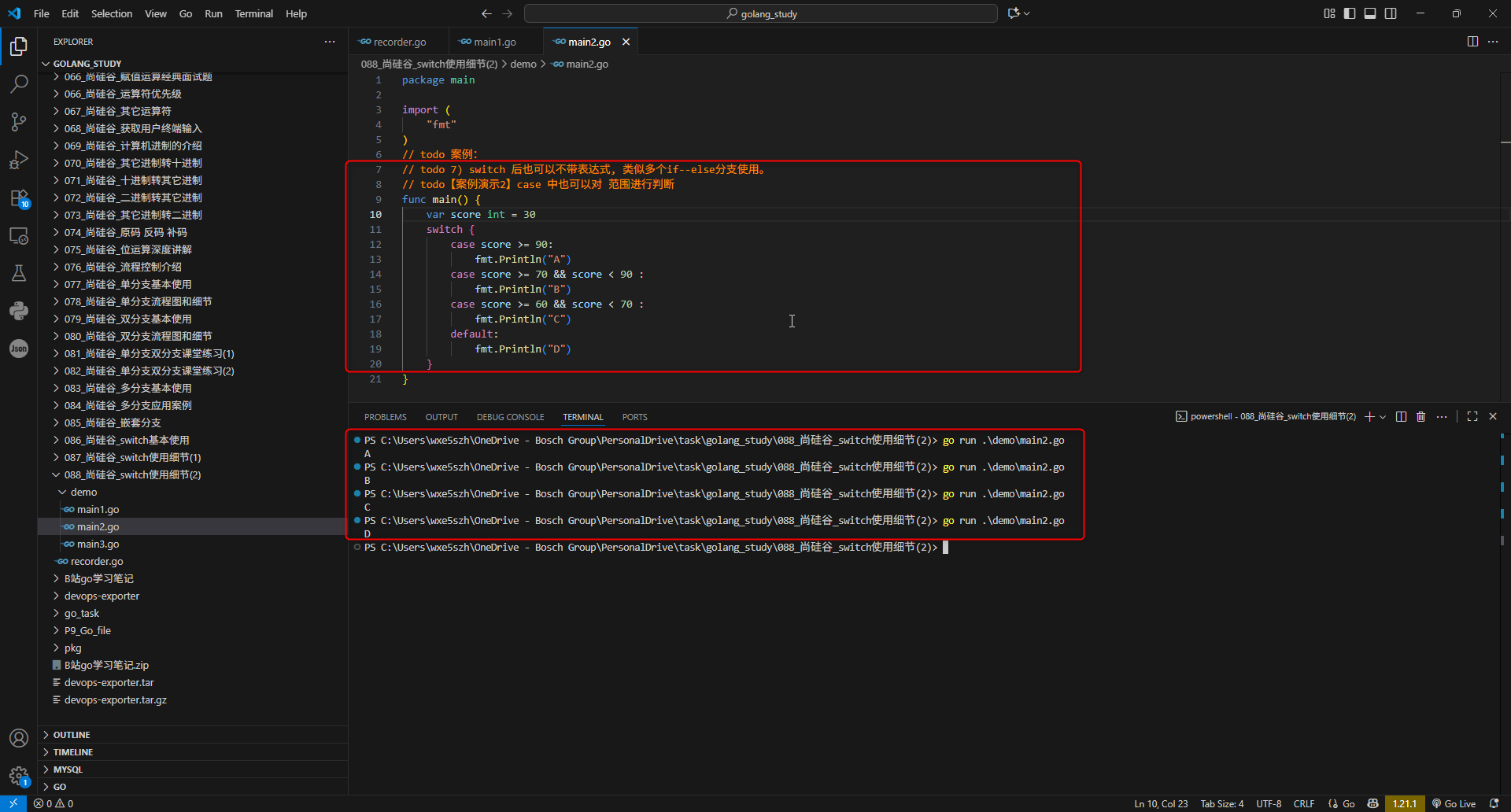Toggle primary side bar visibility
1511x812 pixels.
point(1350,13)
